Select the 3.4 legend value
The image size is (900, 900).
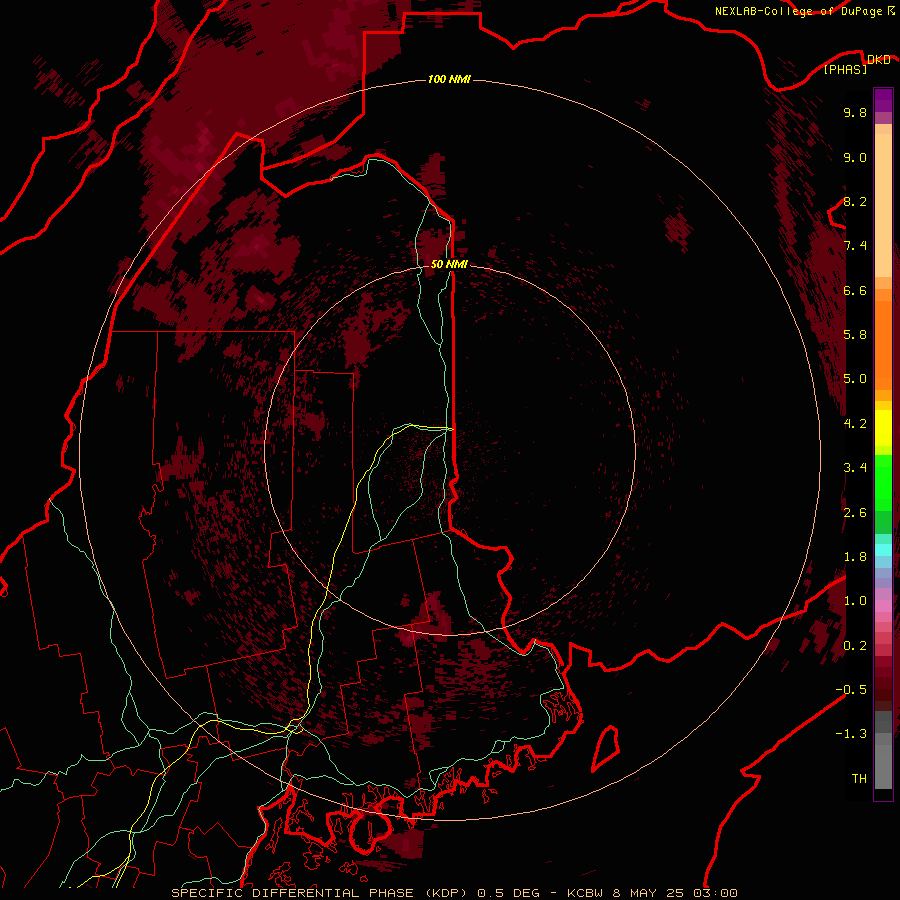click(855, 468)
